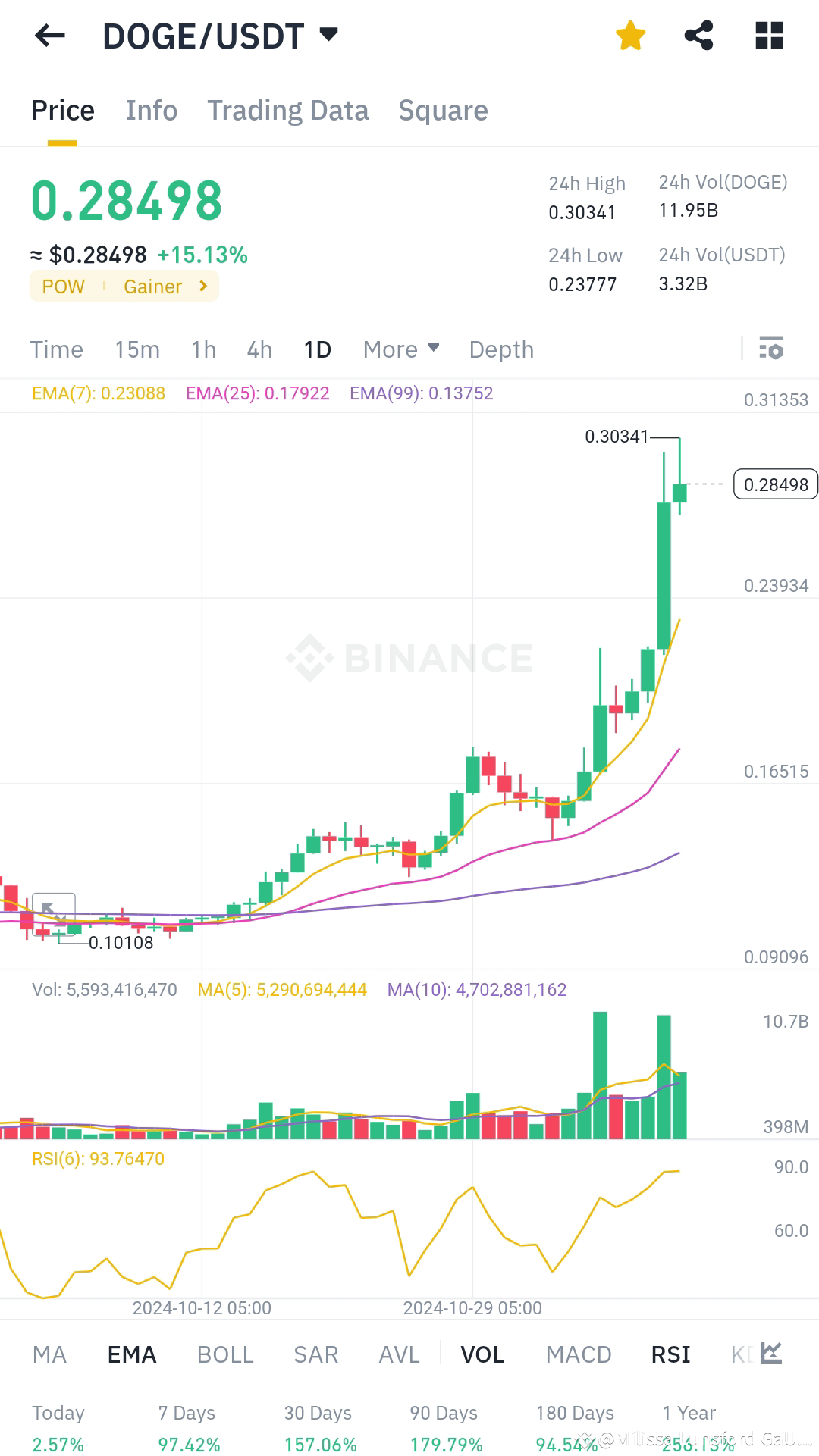Tap the favorite star for DOGE/USDT
819x1456 pixels.
tap(629, 35)
